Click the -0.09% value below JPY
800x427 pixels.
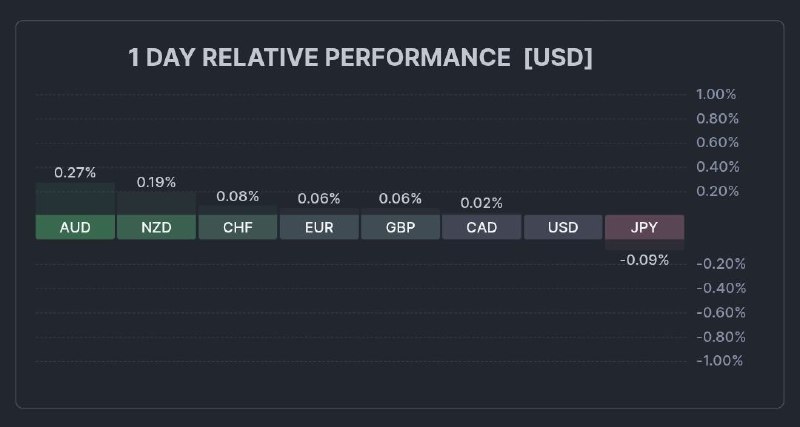pyautogui.click(x=645, y=260)
